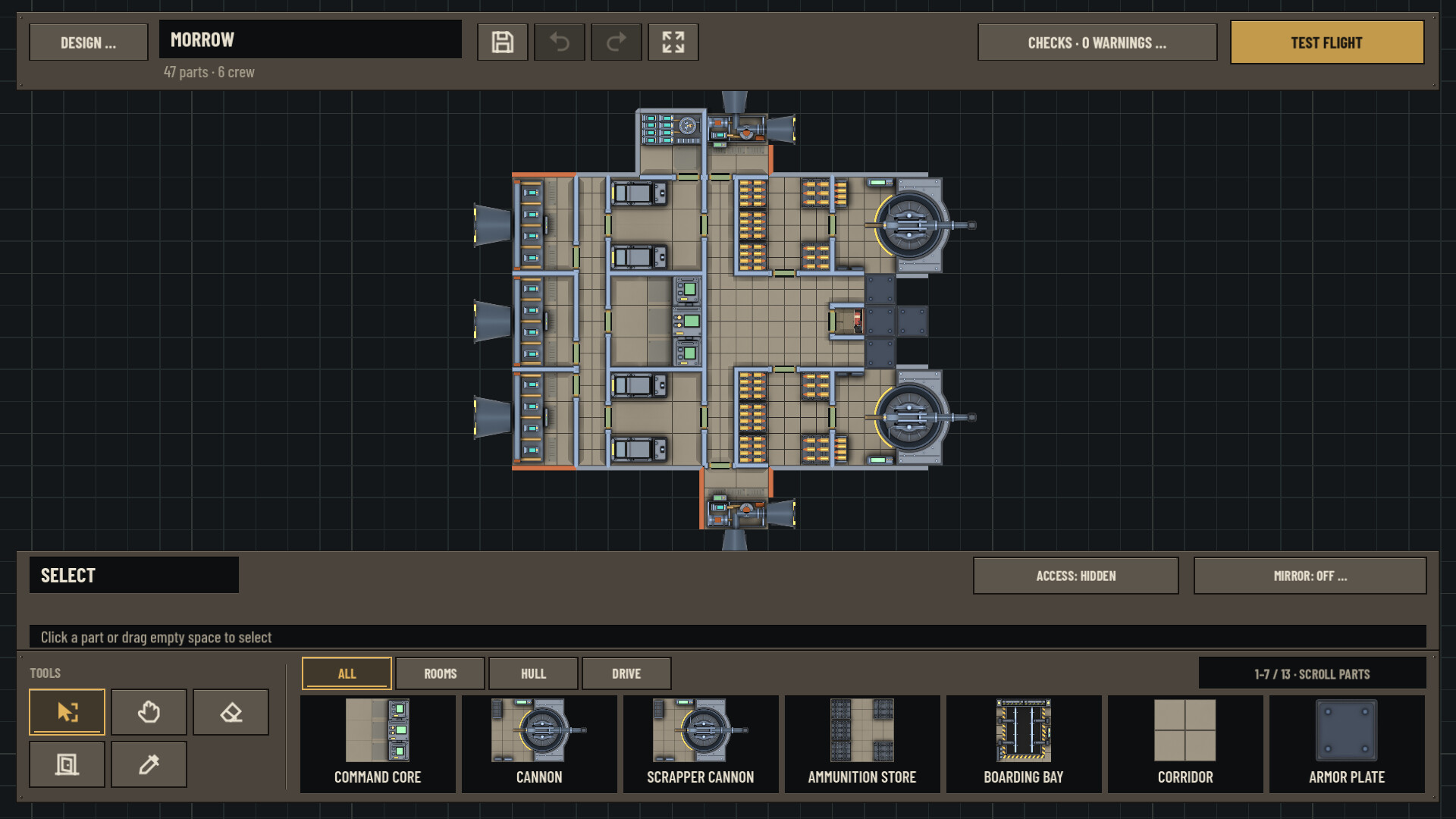Edit the ship name MORROW field

310,39
